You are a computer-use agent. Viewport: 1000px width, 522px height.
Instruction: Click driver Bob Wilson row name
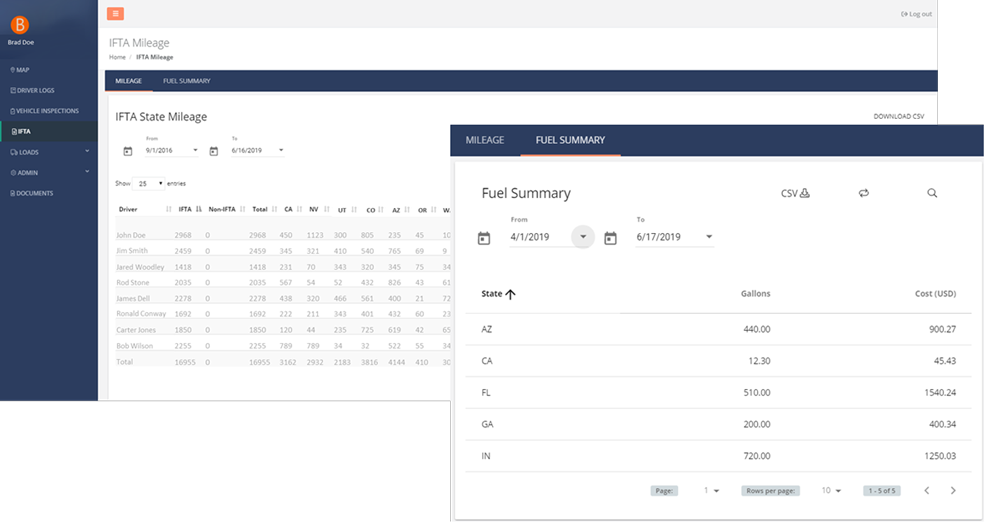point(135,346)
